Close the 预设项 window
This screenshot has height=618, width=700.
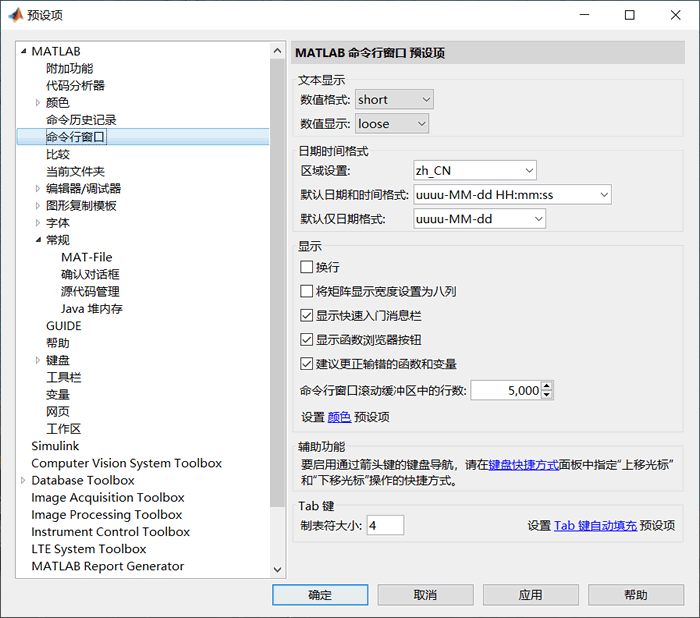[675, 15]
